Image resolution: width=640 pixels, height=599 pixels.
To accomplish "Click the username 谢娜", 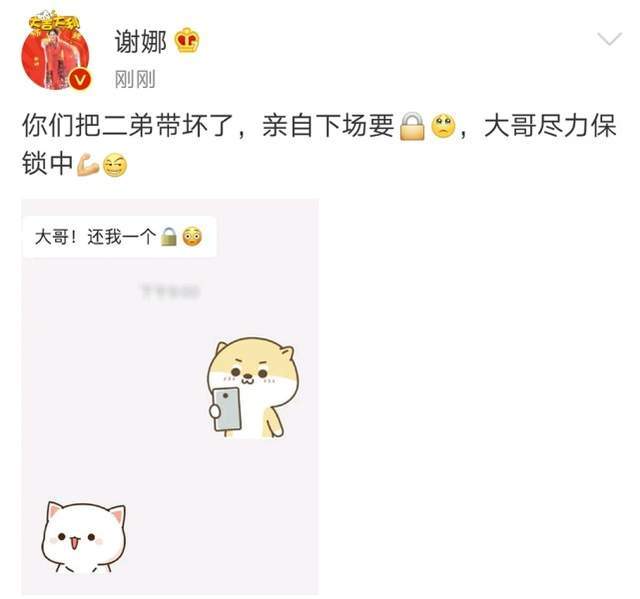I will click(141, 41).
